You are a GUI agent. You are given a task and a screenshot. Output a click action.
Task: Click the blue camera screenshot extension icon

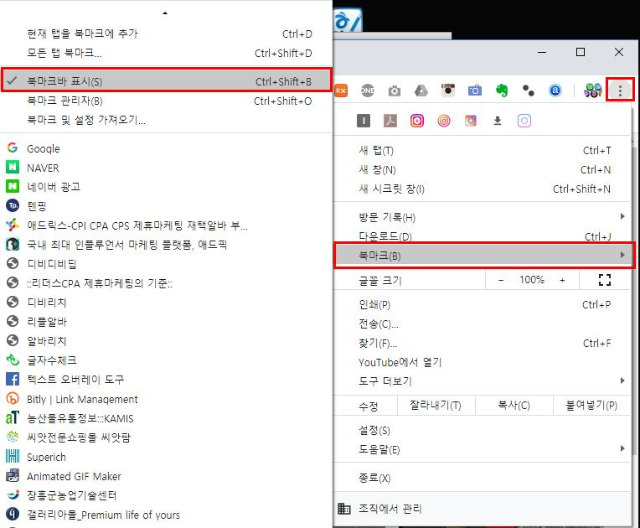coord(475,90)
